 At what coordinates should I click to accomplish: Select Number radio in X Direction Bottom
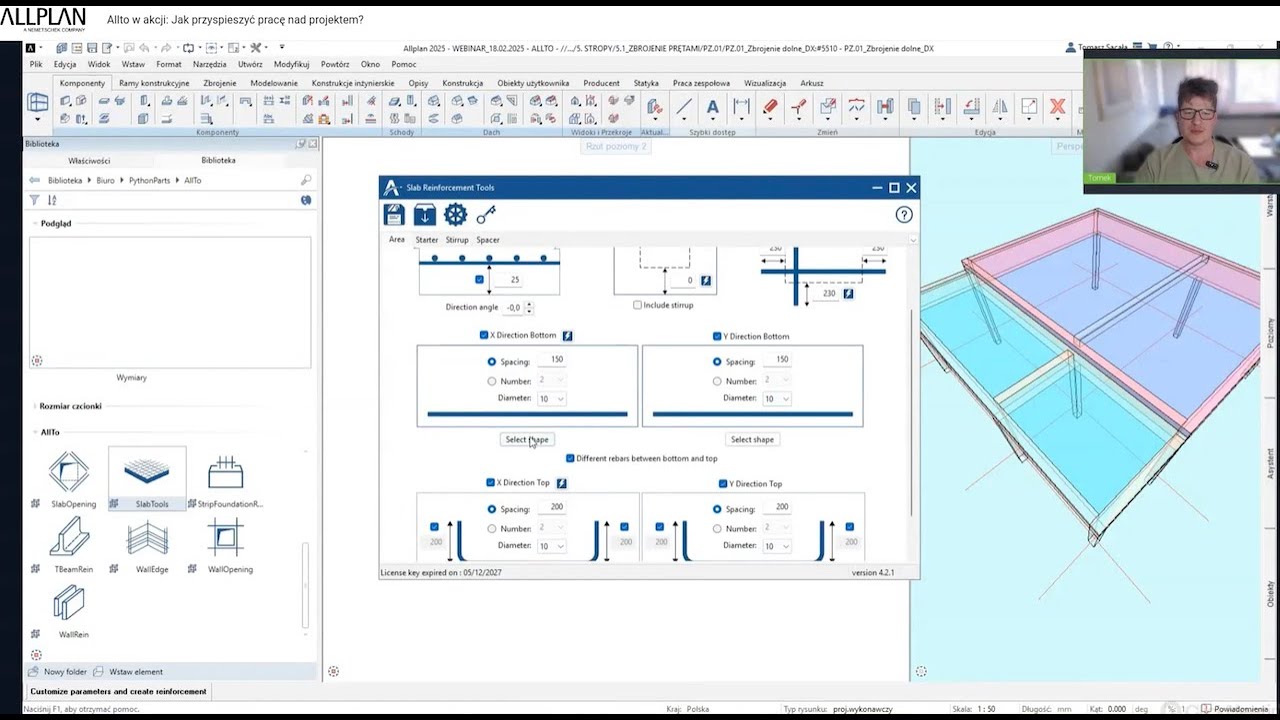click(x=492, y=381)
